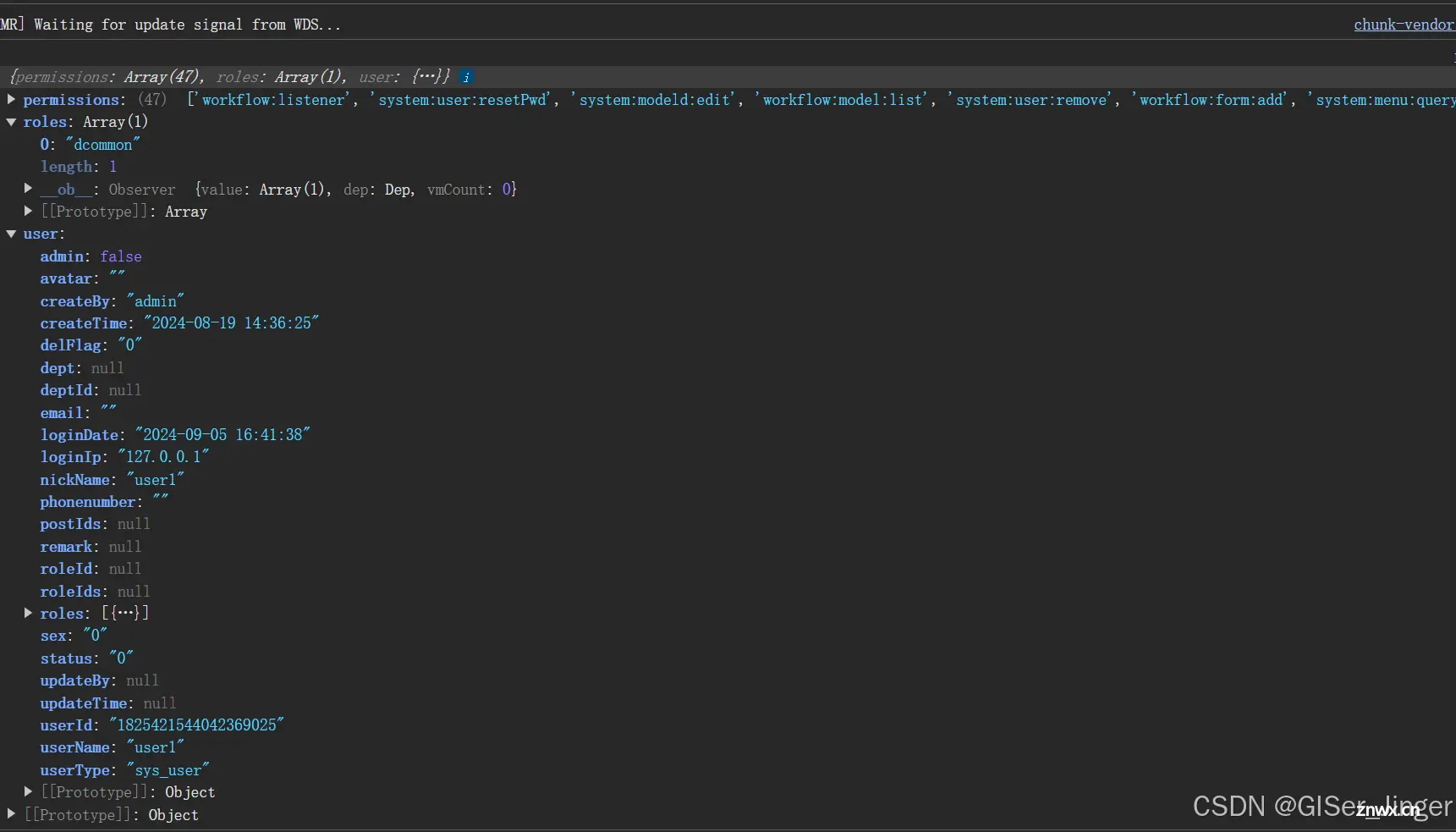This screenshot has width=1456, height=832.
Task: Click the updateBy: null row
Action: (x=99, y=680)
